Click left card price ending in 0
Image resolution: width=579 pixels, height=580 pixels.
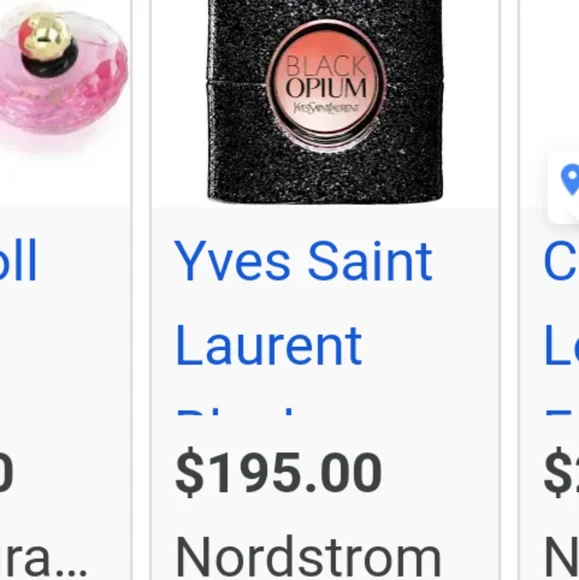6,472
